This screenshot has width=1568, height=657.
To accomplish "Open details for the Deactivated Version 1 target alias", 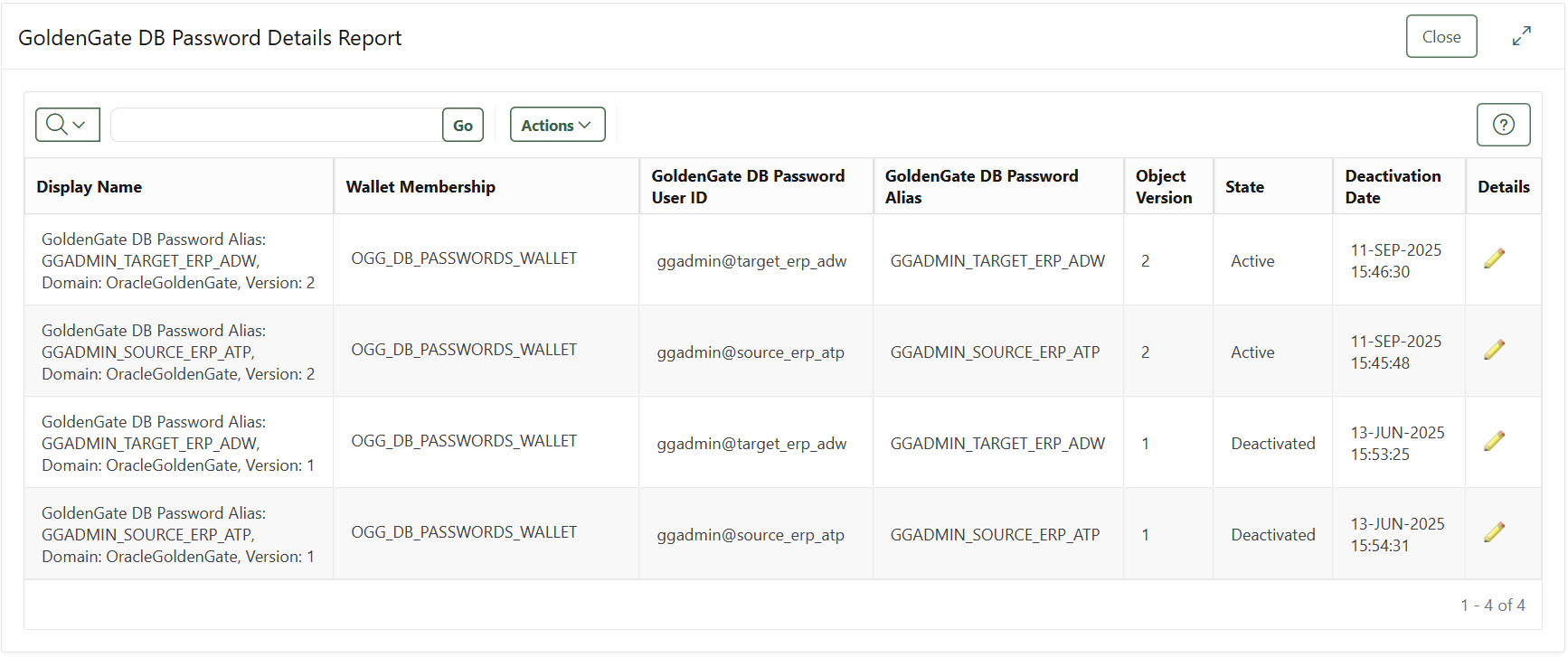I will click(1495, 440).
